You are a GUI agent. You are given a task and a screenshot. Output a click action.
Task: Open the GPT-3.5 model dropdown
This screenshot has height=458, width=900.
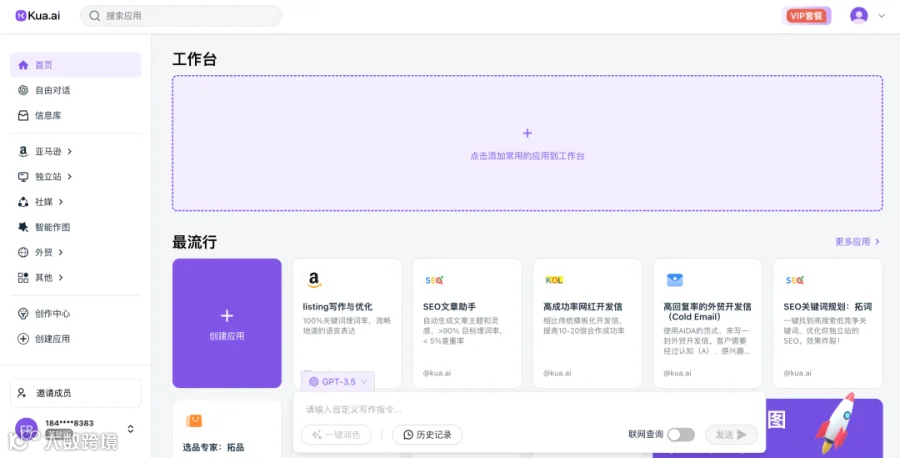[338, 382]
